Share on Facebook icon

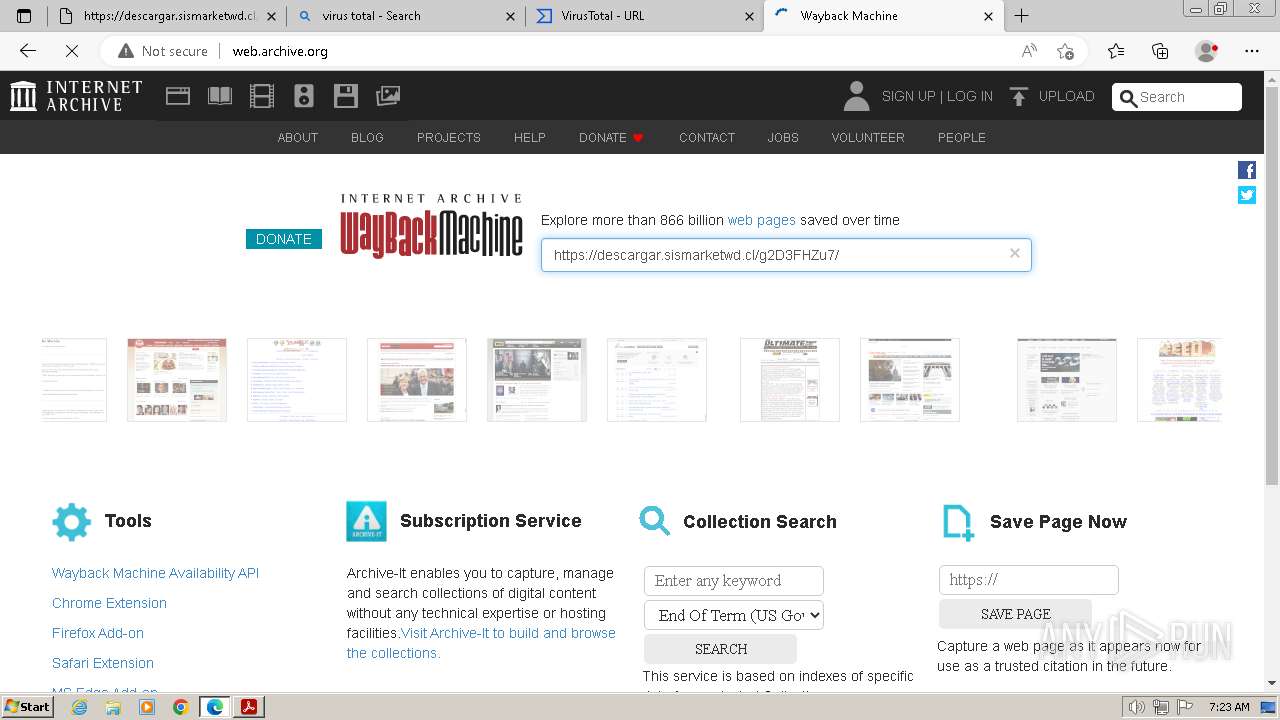pyautogui.click(x=1247, y=170)
